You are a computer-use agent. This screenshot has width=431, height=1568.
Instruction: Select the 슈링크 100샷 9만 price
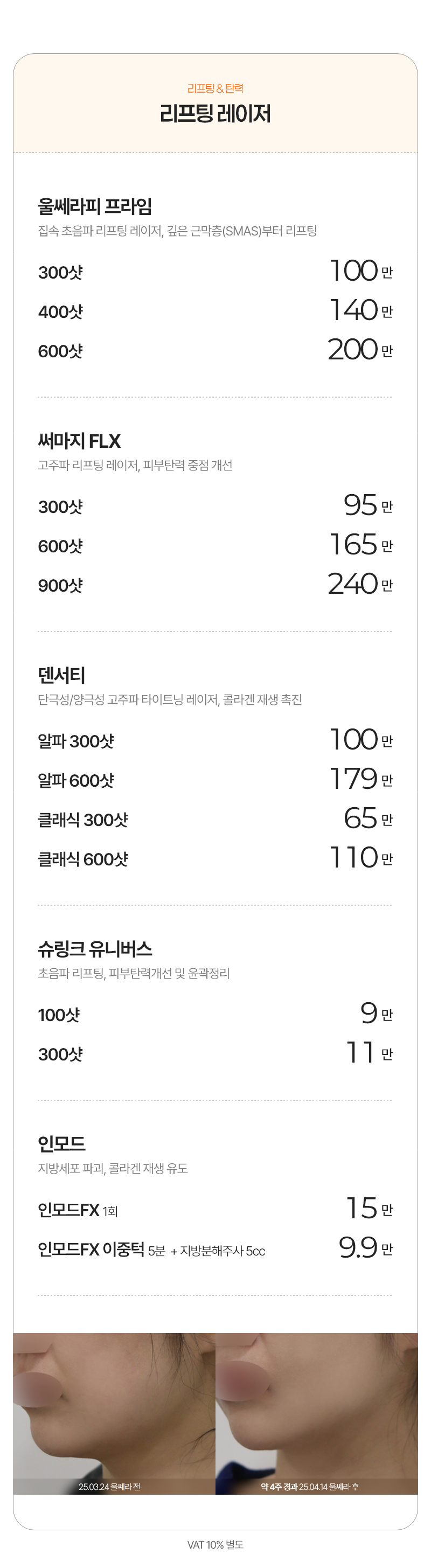pyautogui.click(x=377, y=1013)
